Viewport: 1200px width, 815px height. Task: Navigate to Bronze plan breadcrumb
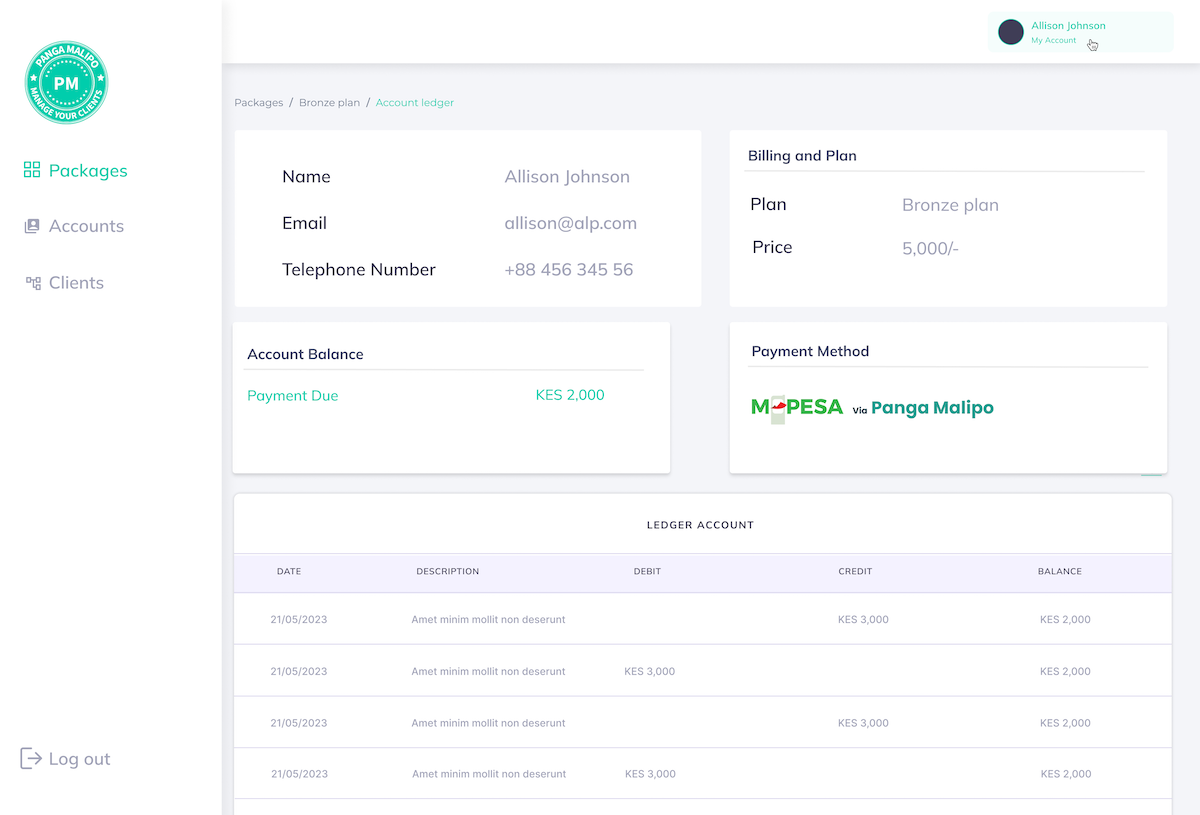329,103
